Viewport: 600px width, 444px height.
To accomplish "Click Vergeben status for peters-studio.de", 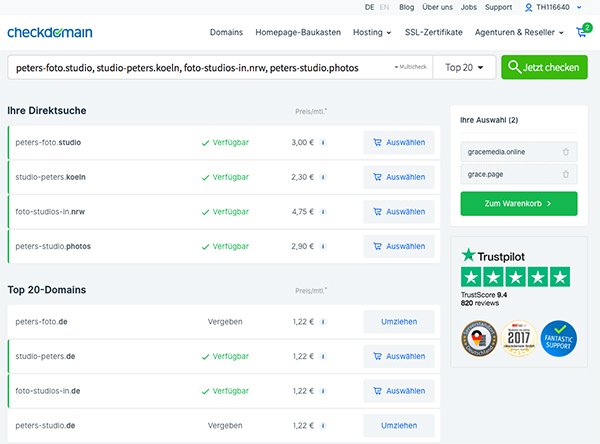I will click(225, 426).
